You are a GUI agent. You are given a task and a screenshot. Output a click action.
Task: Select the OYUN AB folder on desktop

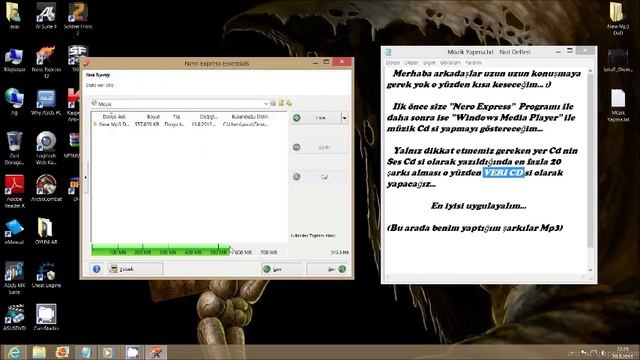(x=46, y=231)
